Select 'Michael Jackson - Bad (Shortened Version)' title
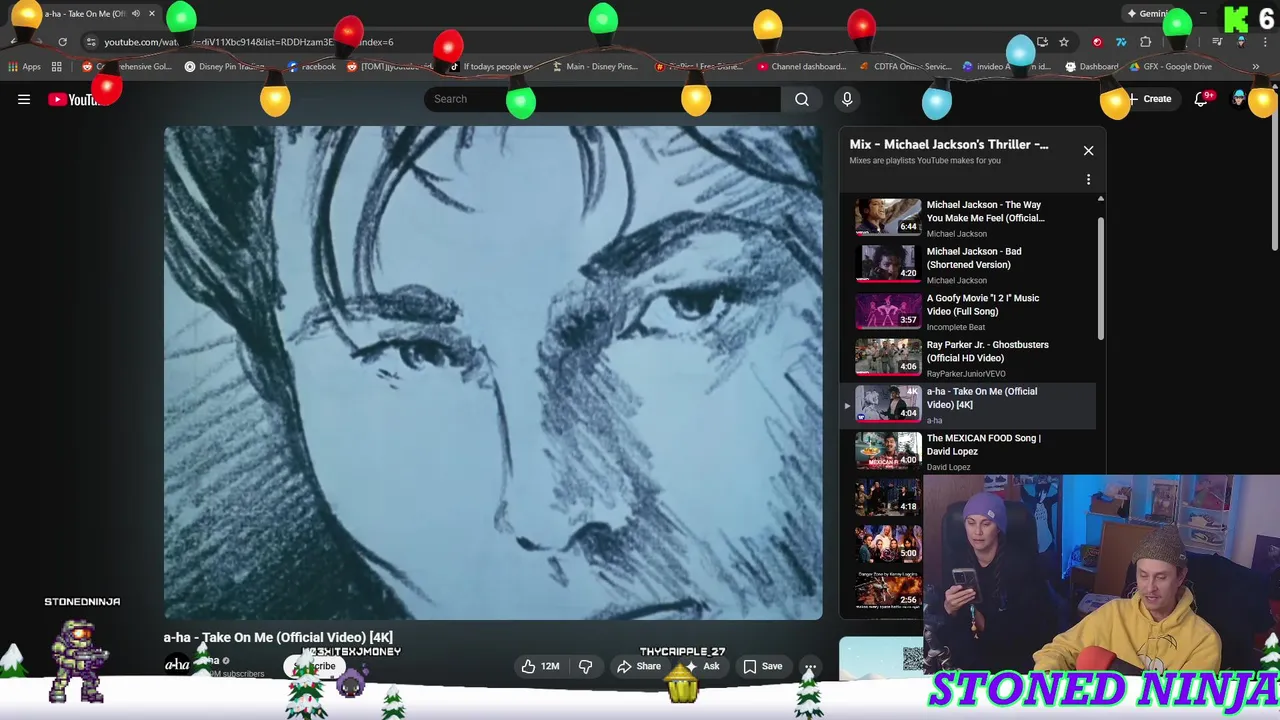 pyautogui.click(x=974, y=258)
